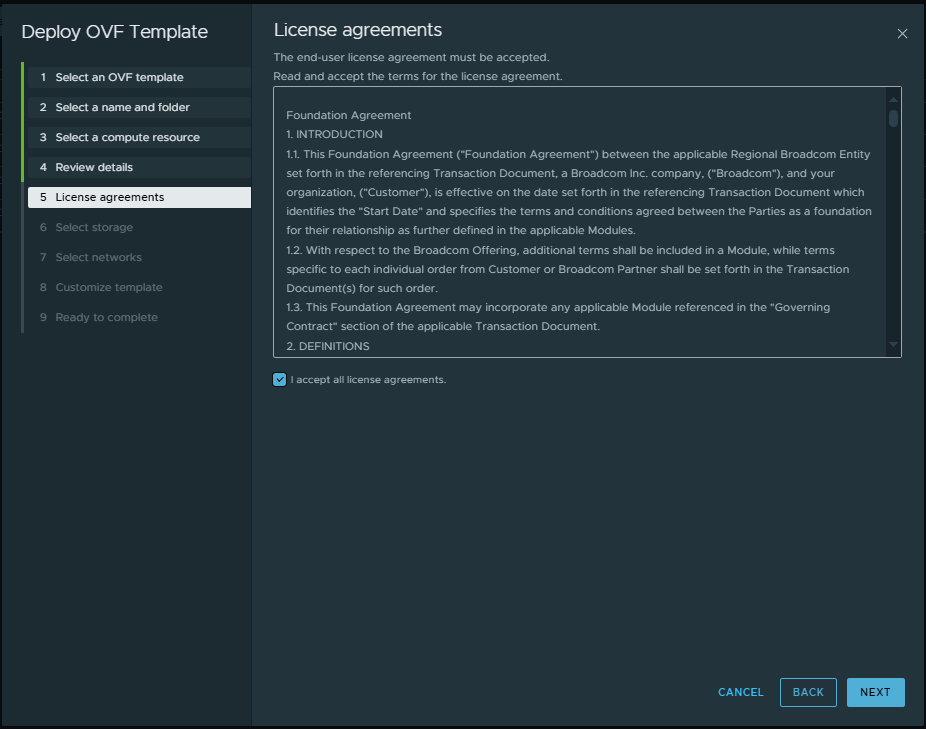
Task: Click the license agreement scrollbar thumb
Action: (893, 118)
